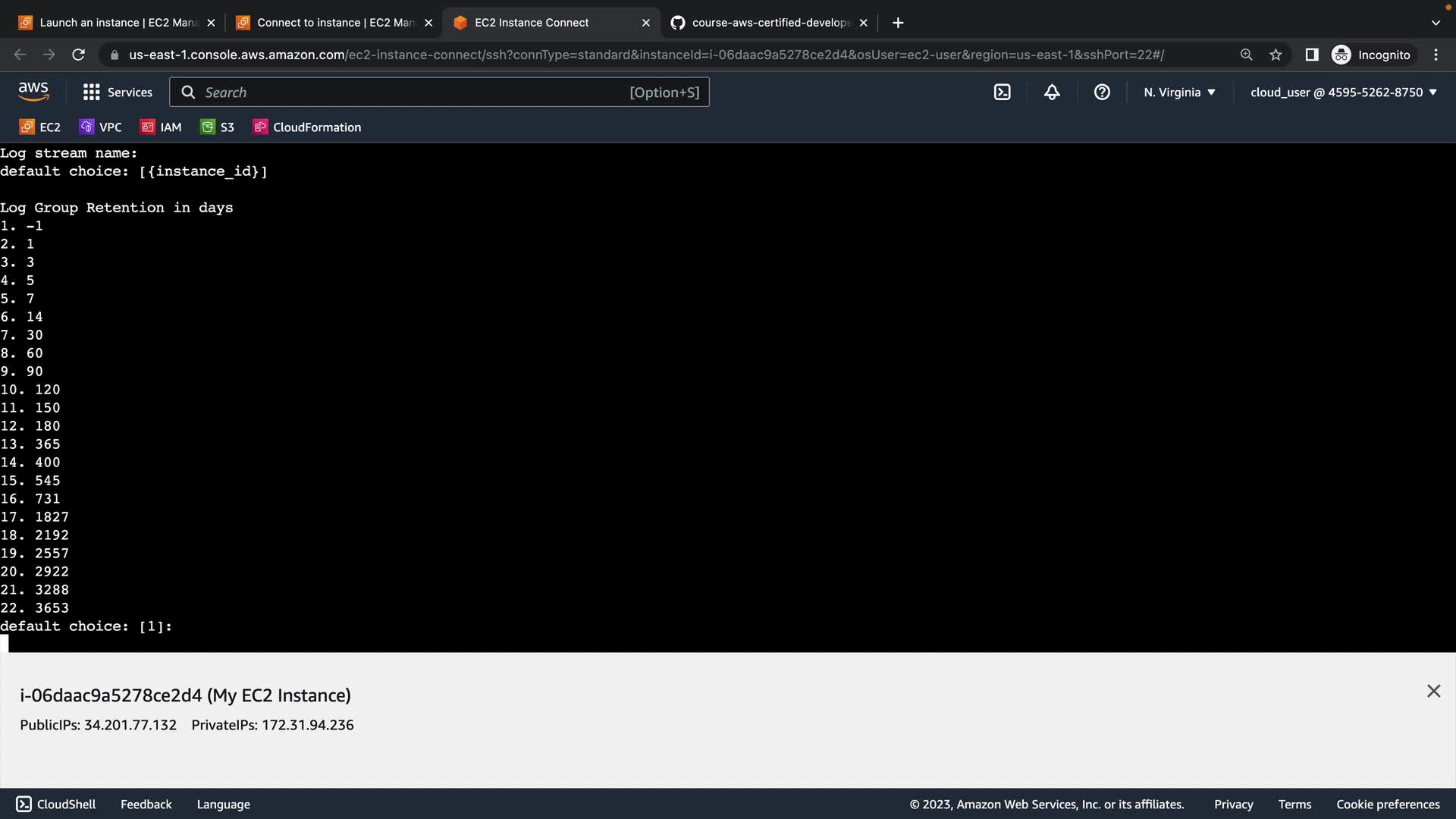The width and height of the screenshot is (1456, 819).
Task: Open CloudFormation shortcut in favorites bar
Action: [307, 127]
